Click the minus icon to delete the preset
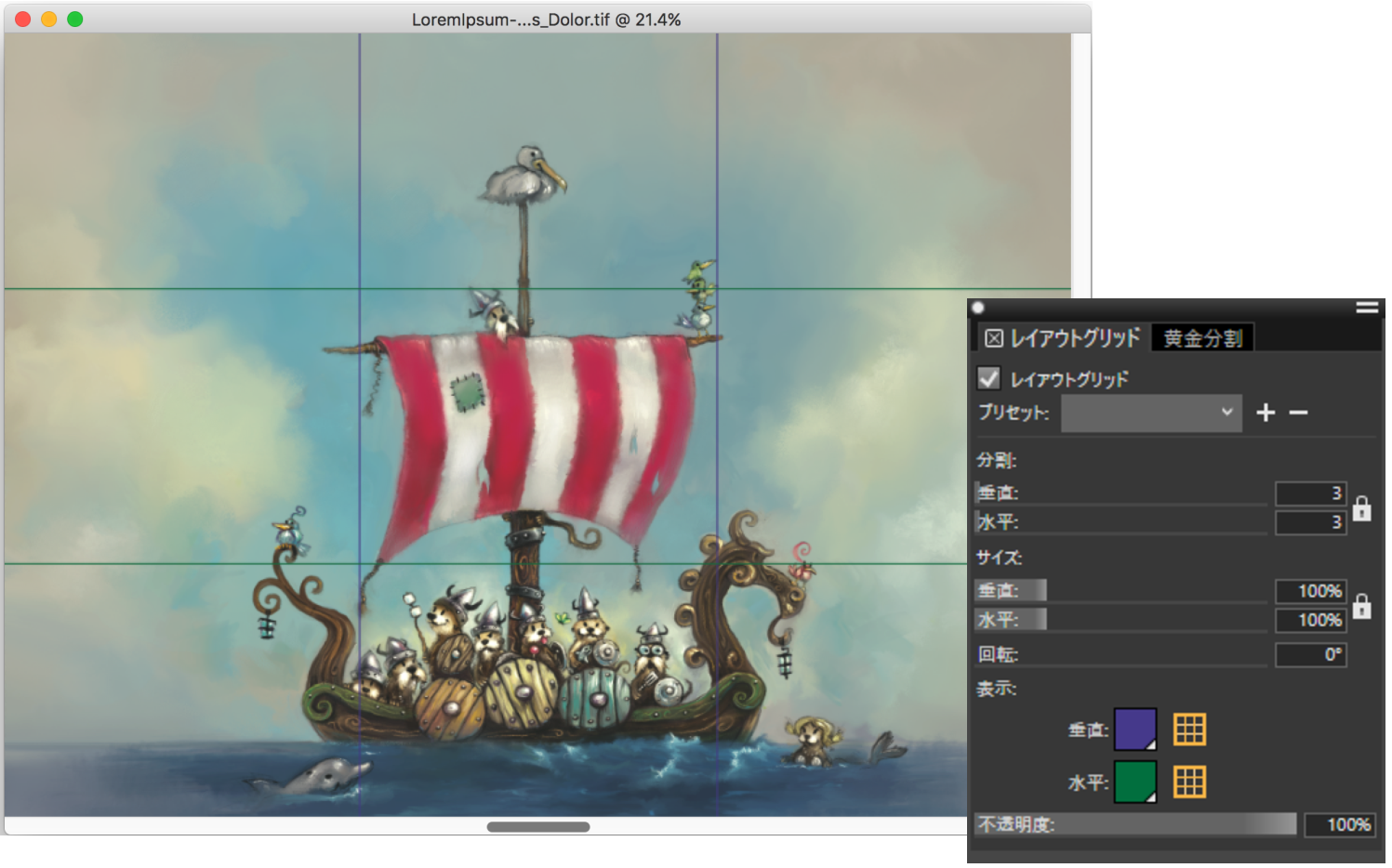Screen dimensions: 1392x868 [1298, 413]
